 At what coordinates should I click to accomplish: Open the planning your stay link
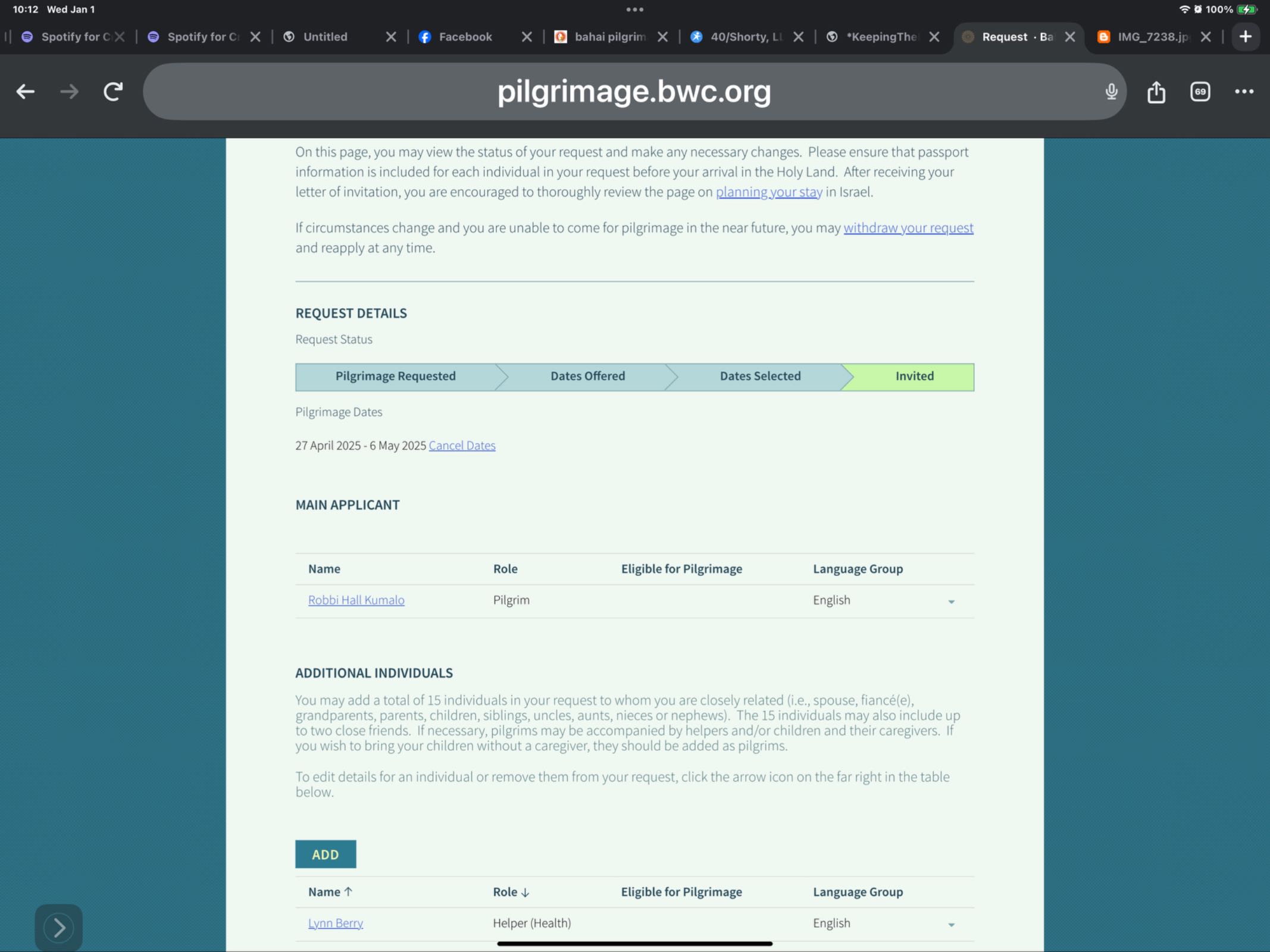pos(768,192)
